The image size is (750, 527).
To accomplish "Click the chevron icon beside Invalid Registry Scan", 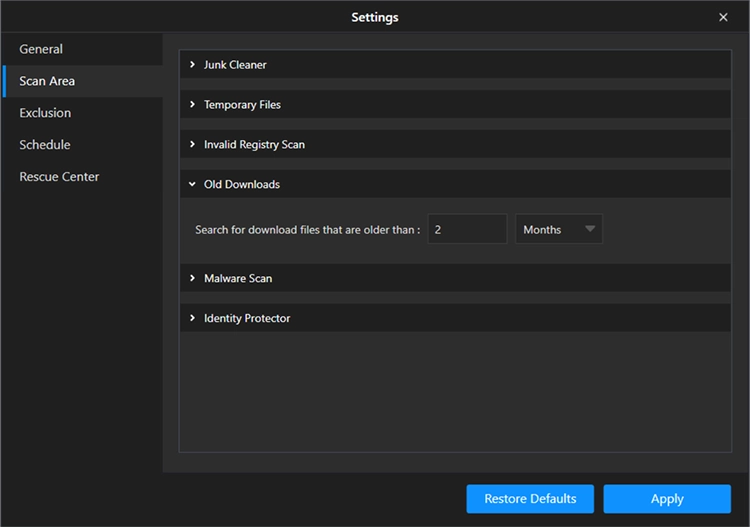I will (x=192, y=145).
